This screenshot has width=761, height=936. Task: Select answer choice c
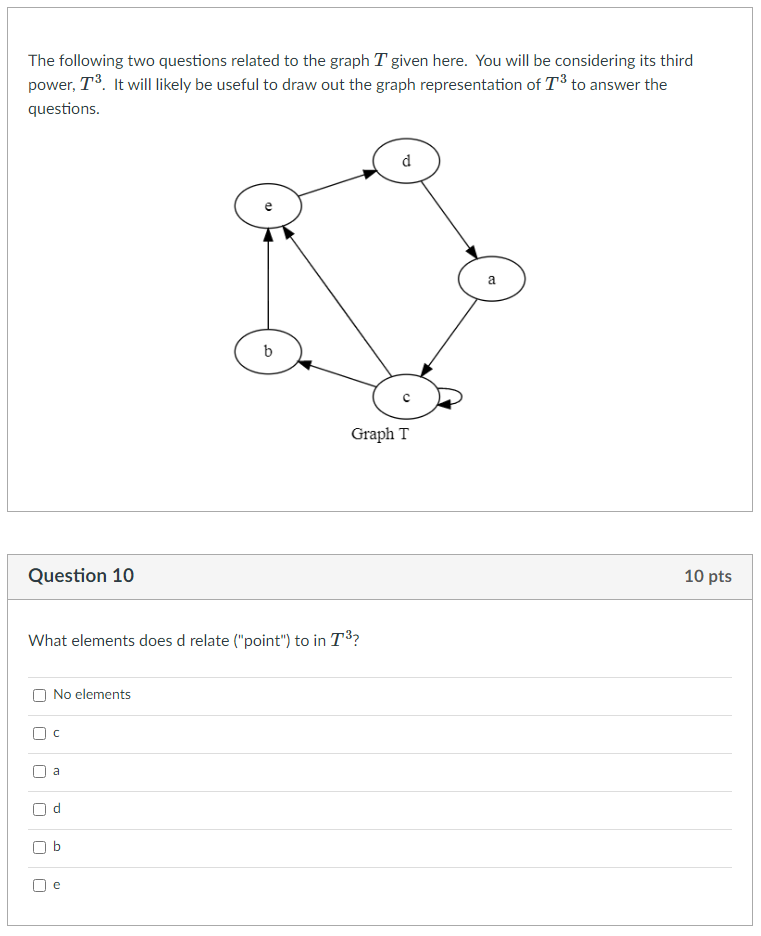tap(38, 732)
